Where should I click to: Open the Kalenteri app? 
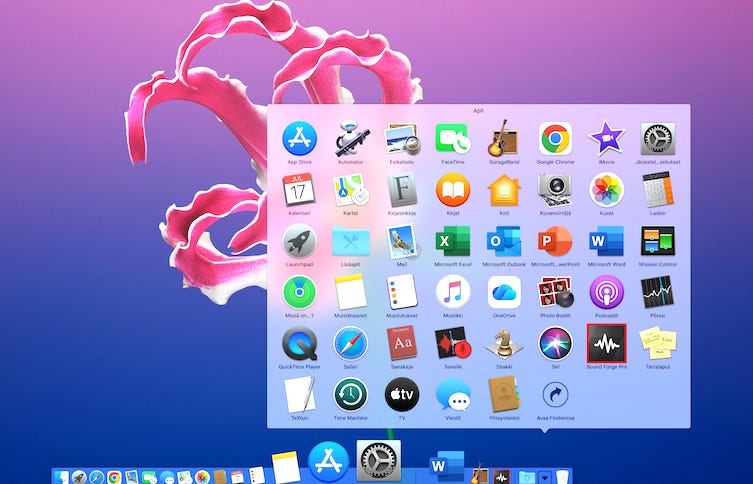[x=299, y=190]
